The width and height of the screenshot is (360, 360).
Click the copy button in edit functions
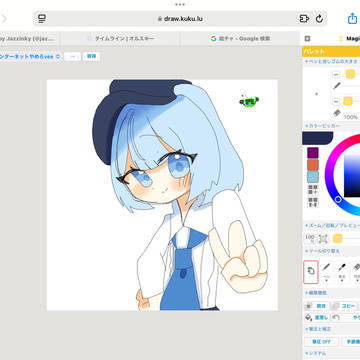[349, 306]
